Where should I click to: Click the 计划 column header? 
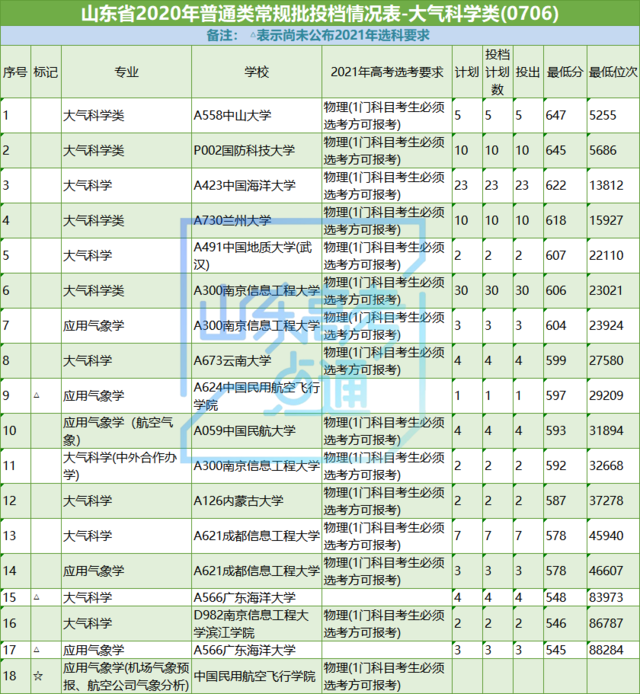(x=467, y=72)
